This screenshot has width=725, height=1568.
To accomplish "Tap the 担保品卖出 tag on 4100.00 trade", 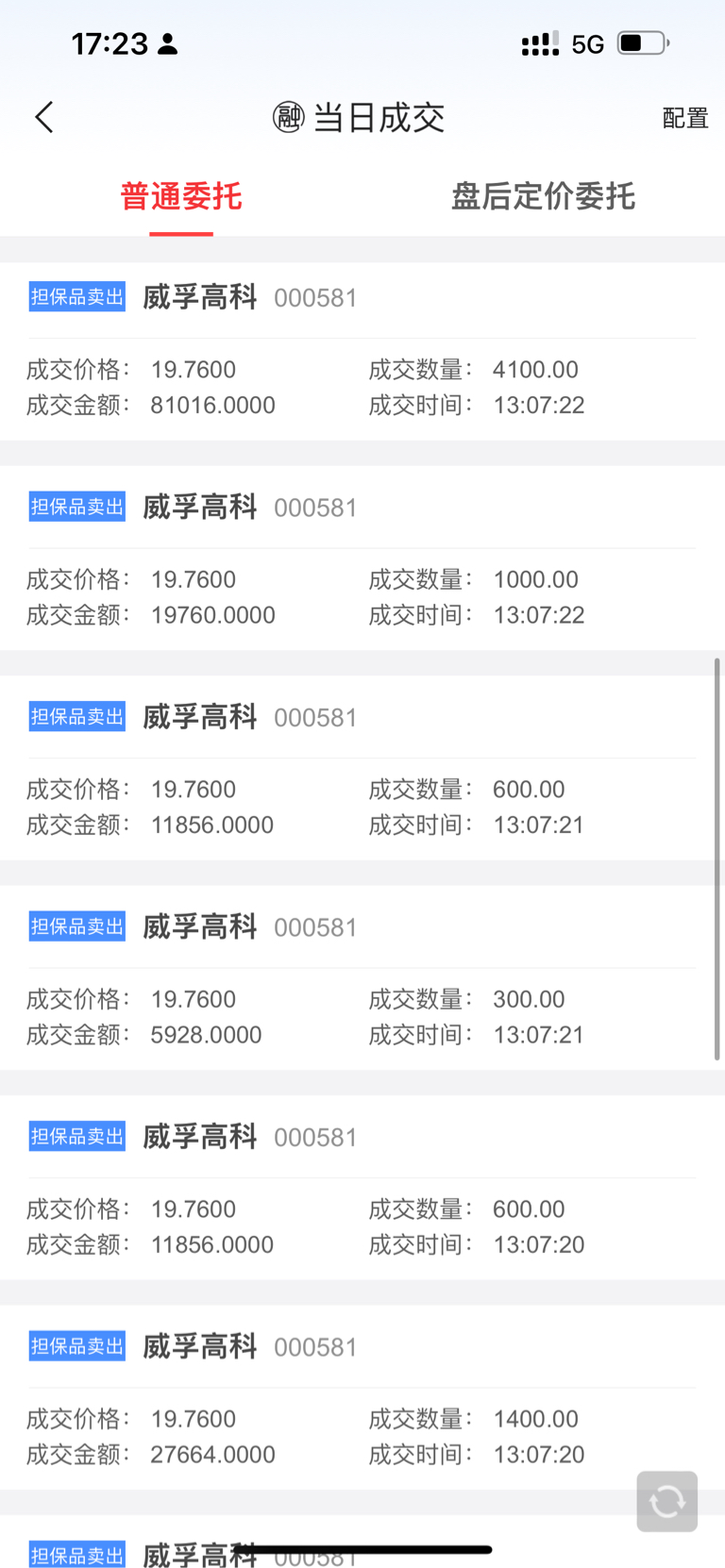I will coord(76,297).
